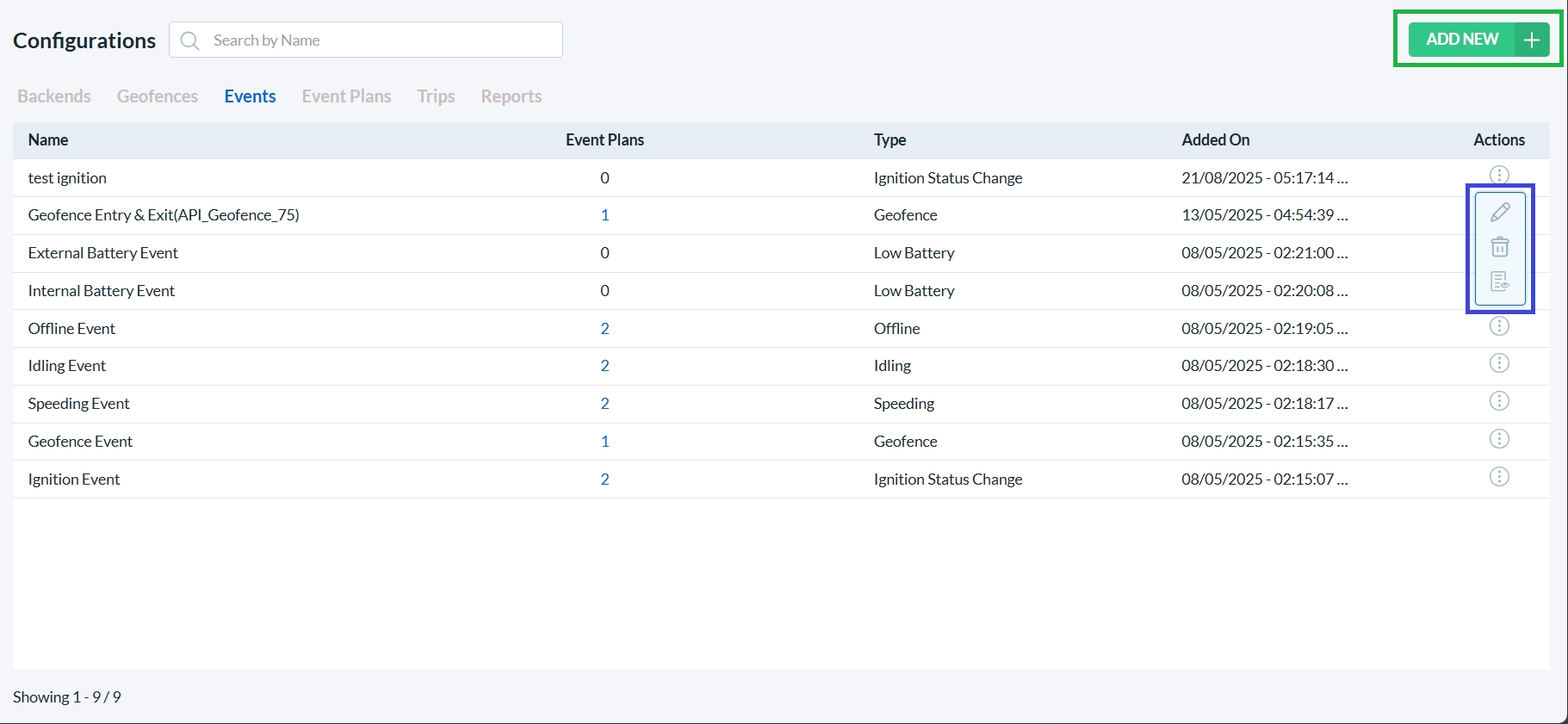Click the document view icon with eye
1568x724 pixels.
pos(1500,282)
